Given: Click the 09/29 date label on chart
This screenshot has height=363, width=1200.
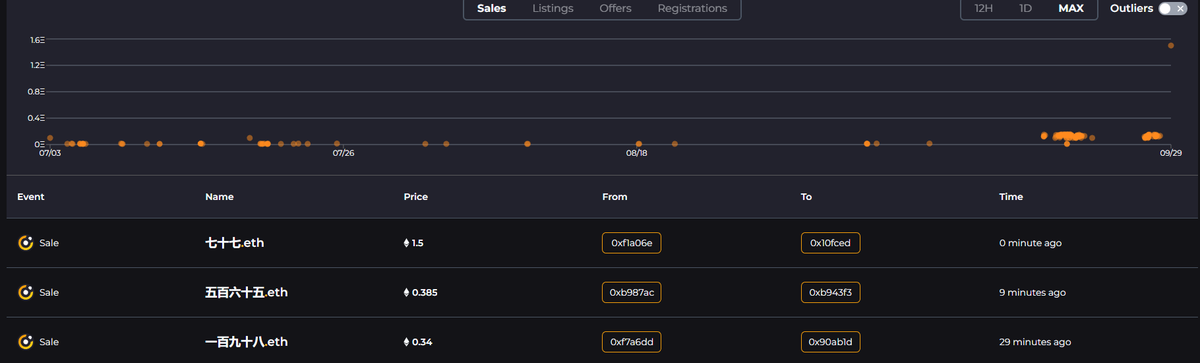Looking at the screenshot, I should point(1171,153).
